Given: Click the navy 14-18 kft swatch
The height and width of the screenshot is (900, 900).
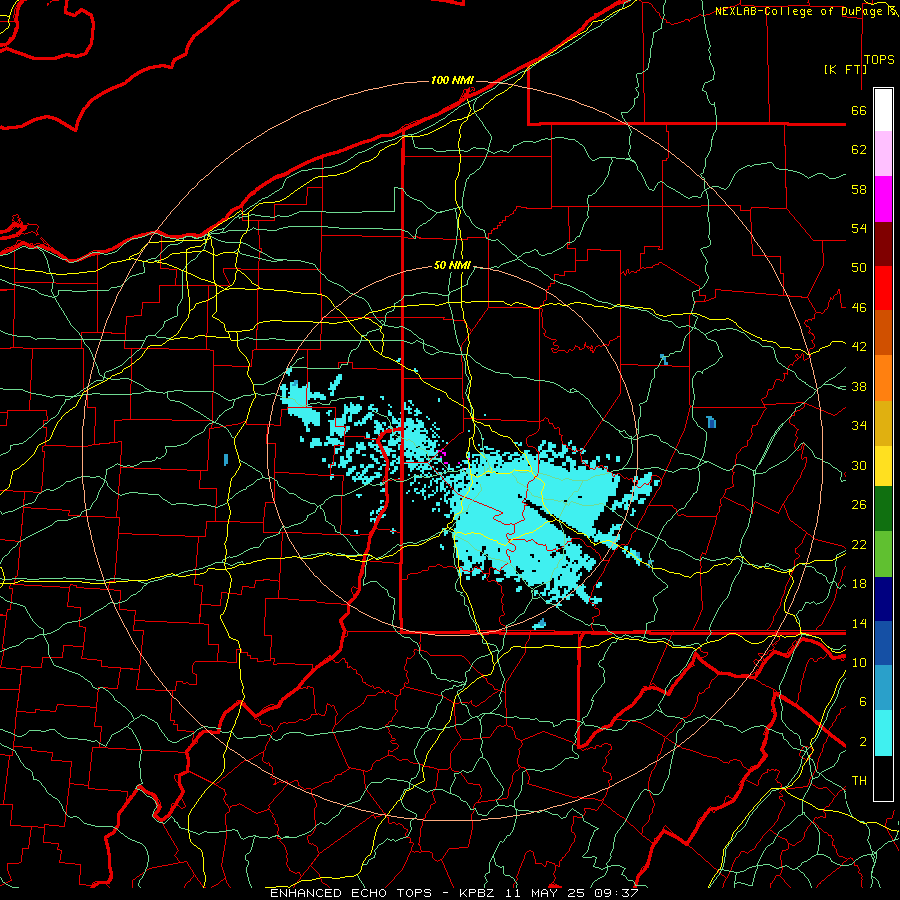Looking at the screenshot, I should pos(883,599).
